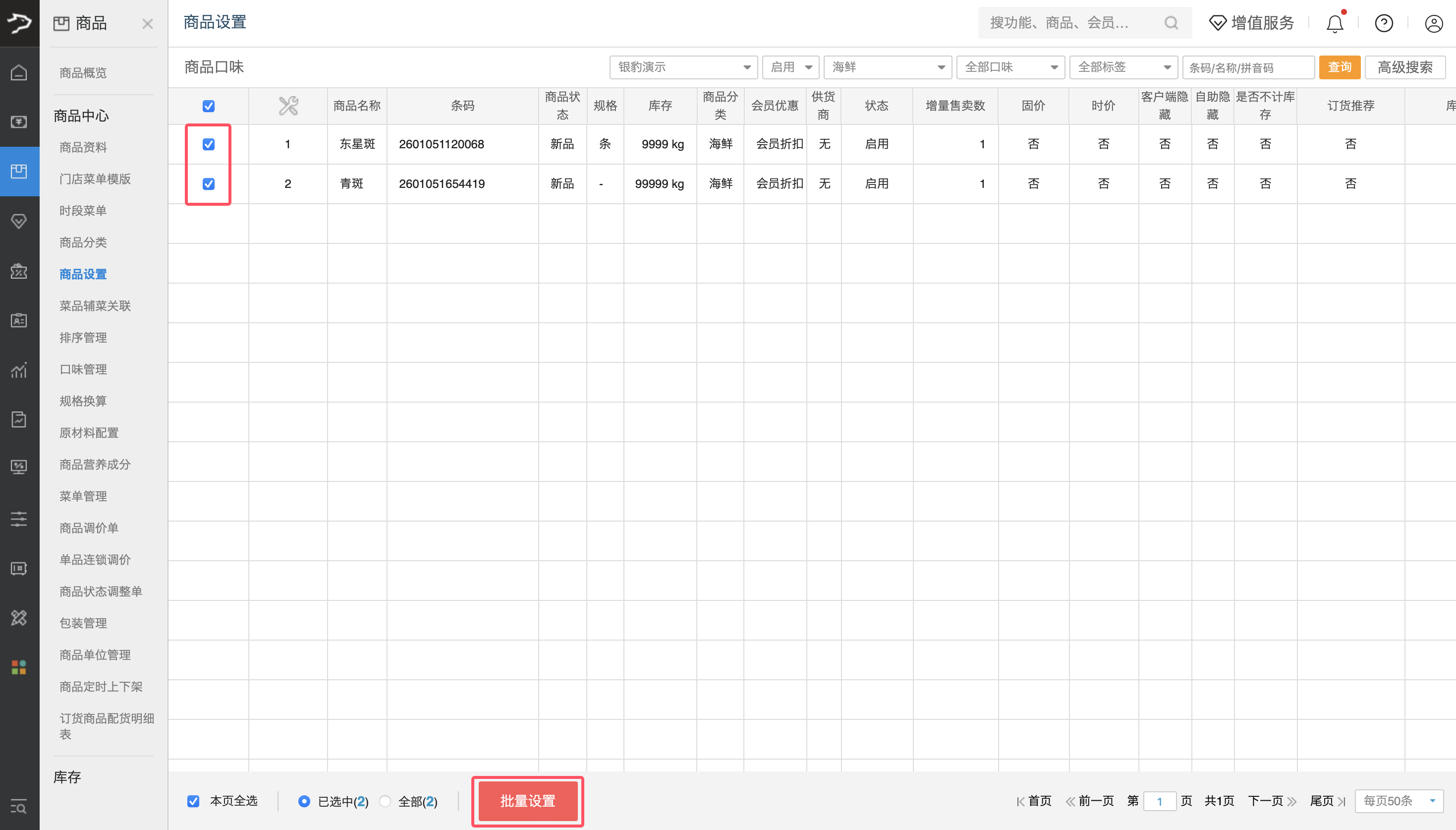The width and height of the screenshot is (1456, 830).
Task: Go to 商品分类 menu item
Action: click(x=83, y=242)
